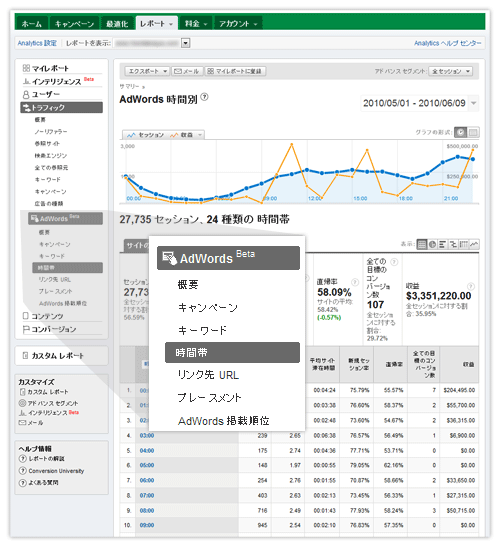Open My Reports (マイレポート) dashboard icon in sidebar
This screenshot has width=500, height=547.
[x=26, y=68]
